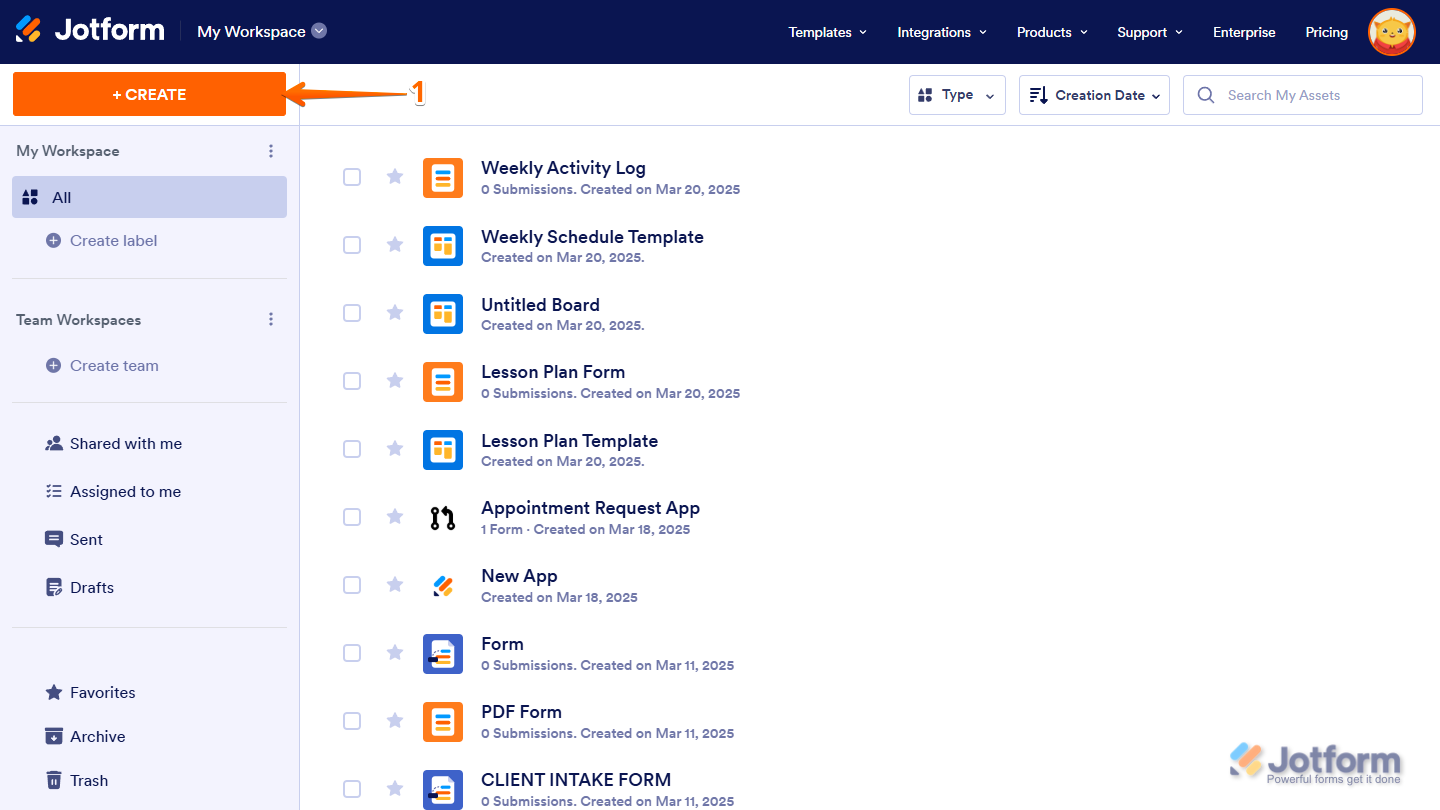Favorite the Untitled Board item
Viewport: 1440px width, 810px height.
click(395, 313)
